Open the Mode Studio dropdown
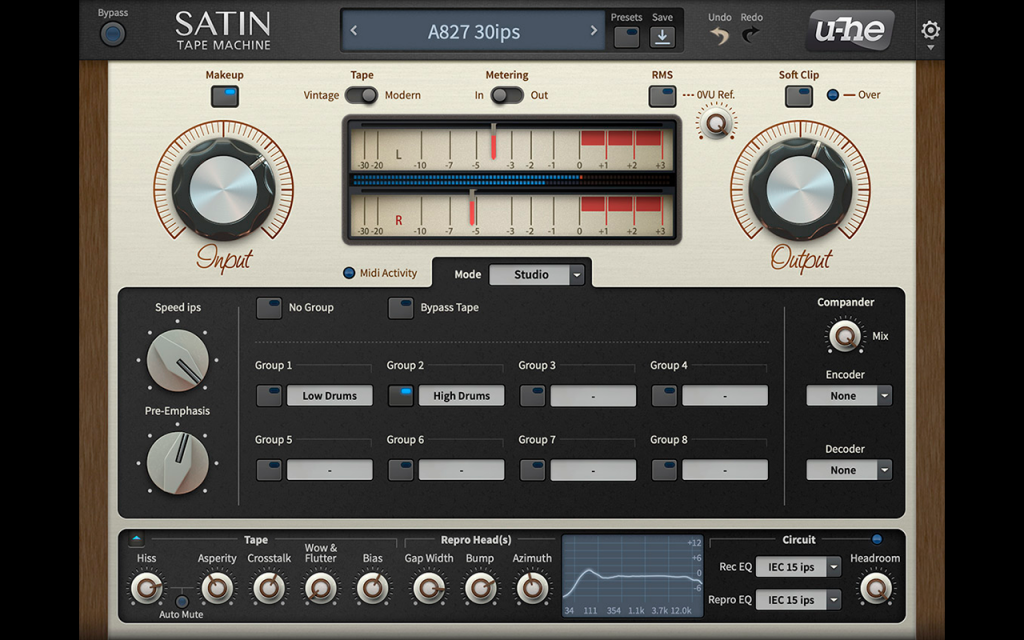 (537, 275)
